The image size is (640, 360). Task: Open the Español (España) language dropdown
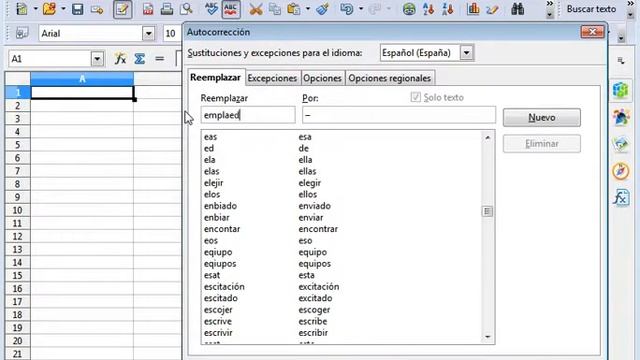[466, 53]
